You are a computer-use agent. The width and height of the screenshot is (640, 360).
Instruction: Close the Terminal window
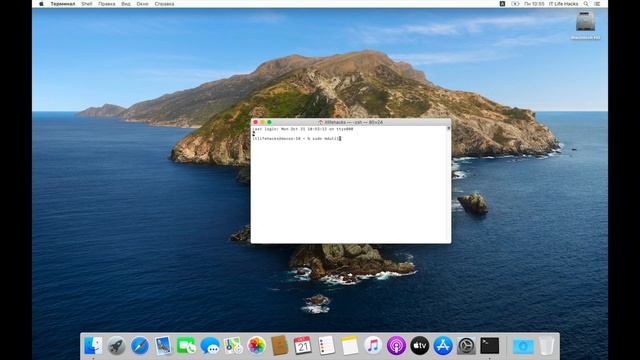click(x=256, y=122)
